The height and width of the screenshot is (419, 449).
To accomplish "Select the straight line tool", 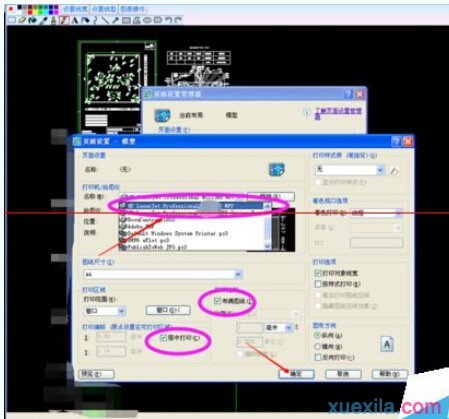I will (x=105, y=20).
